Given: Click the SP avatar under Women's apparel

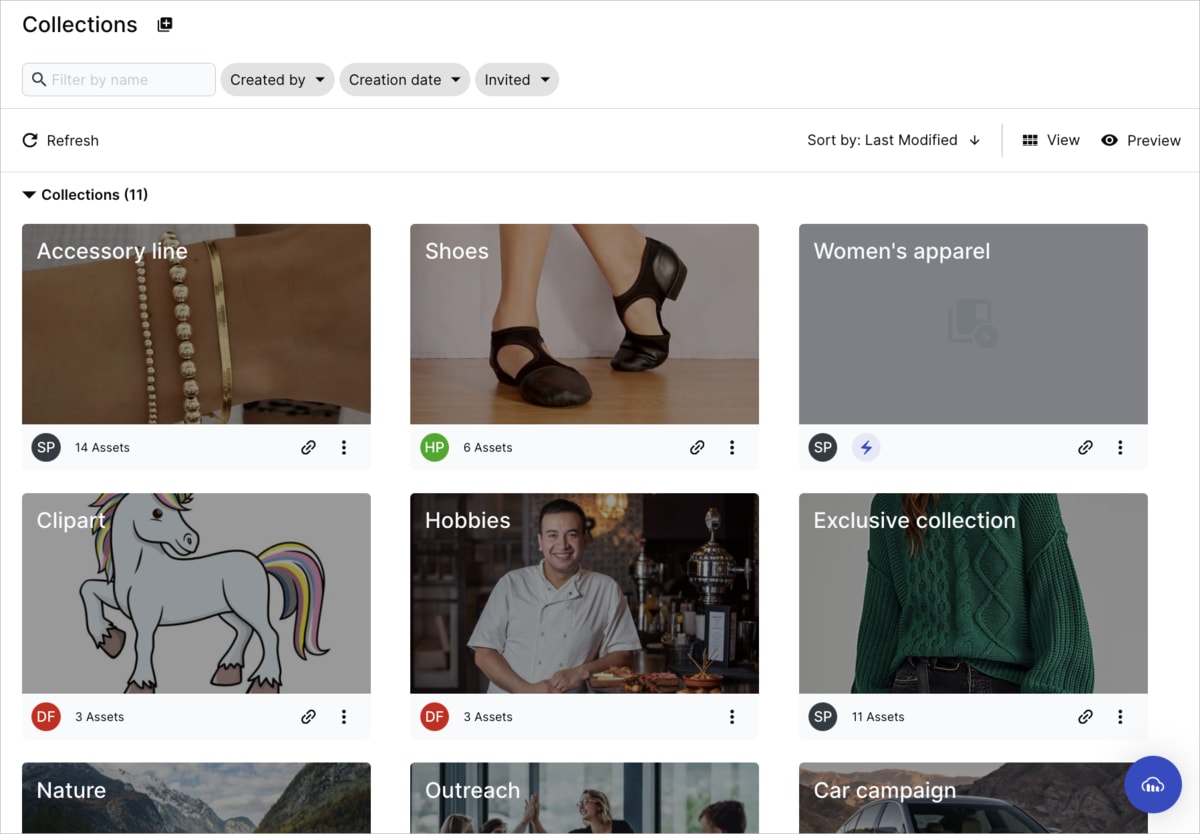Looking at the screenshot, I should point(823,448).
